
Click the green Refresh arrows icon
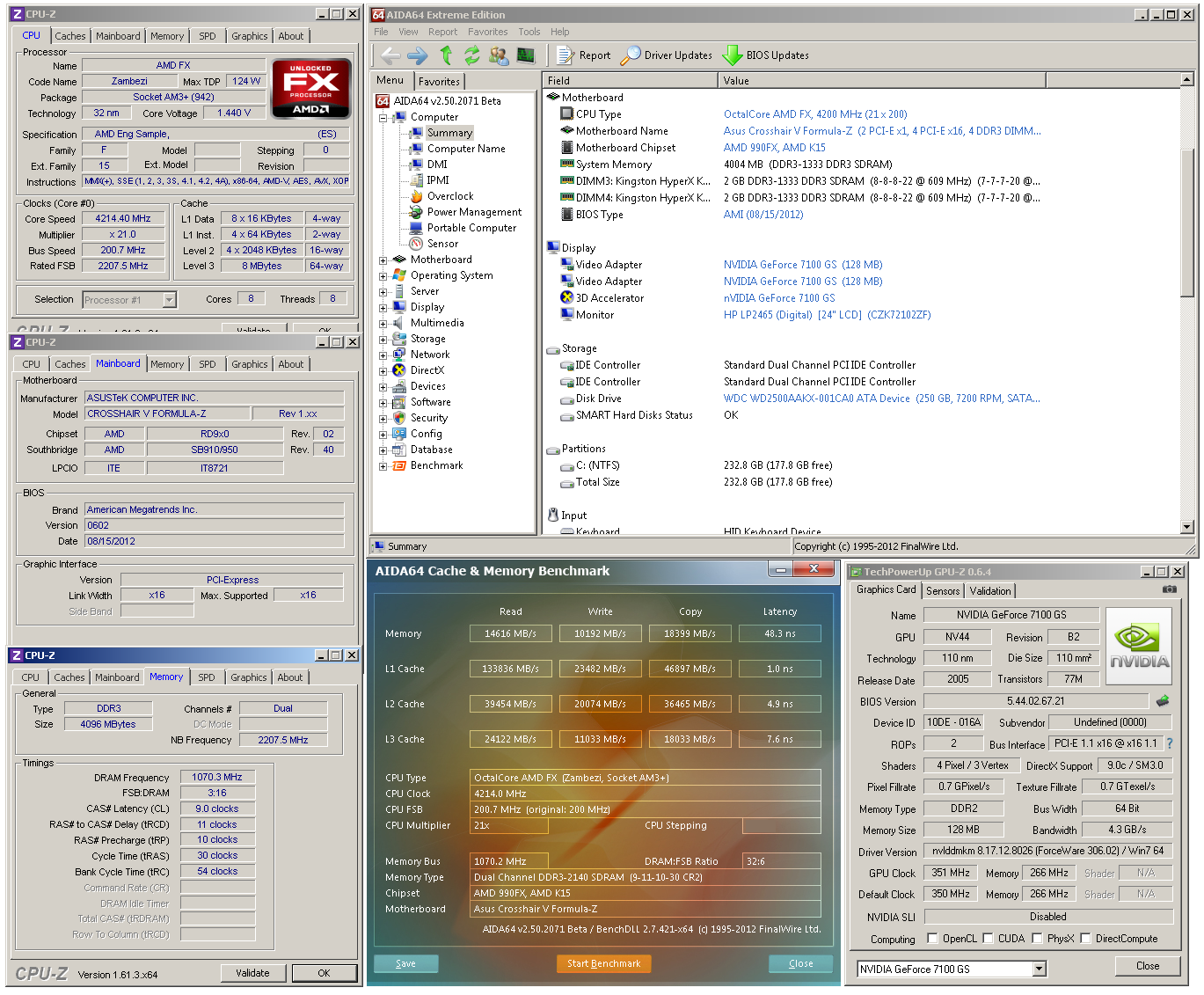pyautogui.click(x=472, y=55)
